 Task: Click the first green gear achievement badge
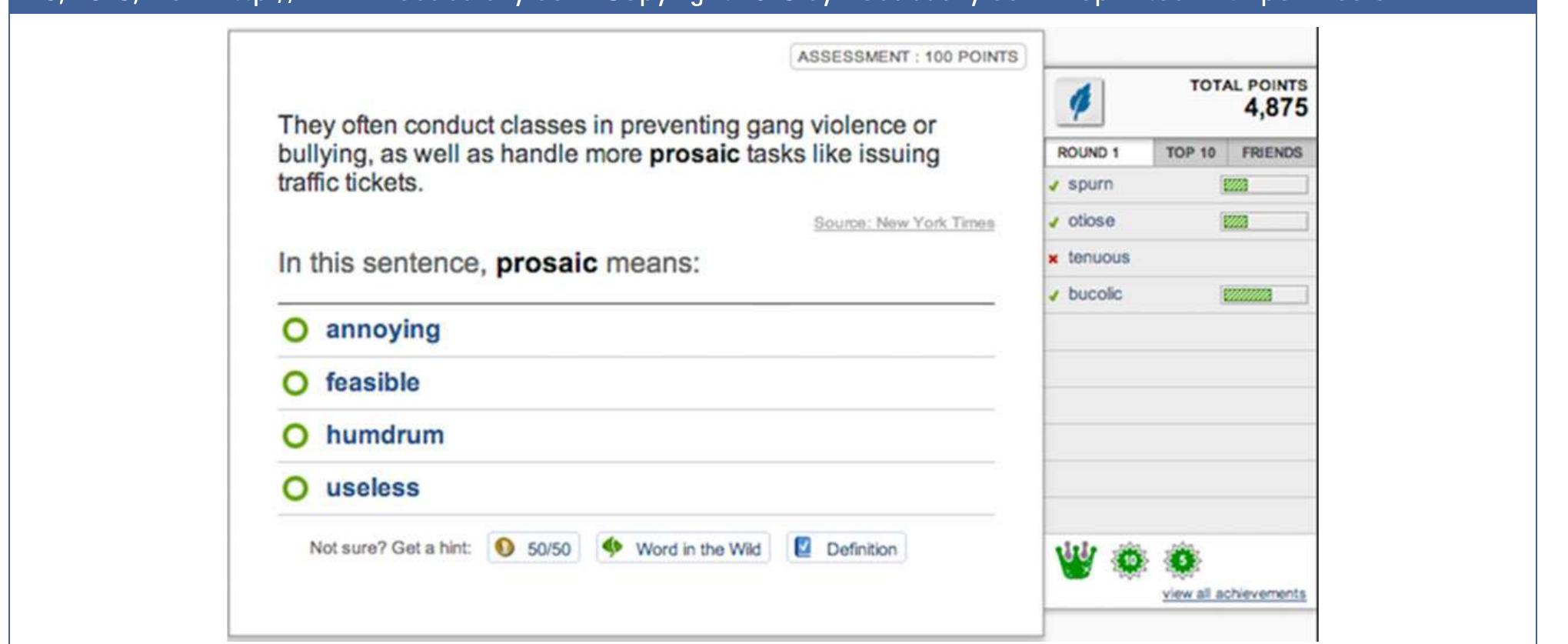(1128, 562)
